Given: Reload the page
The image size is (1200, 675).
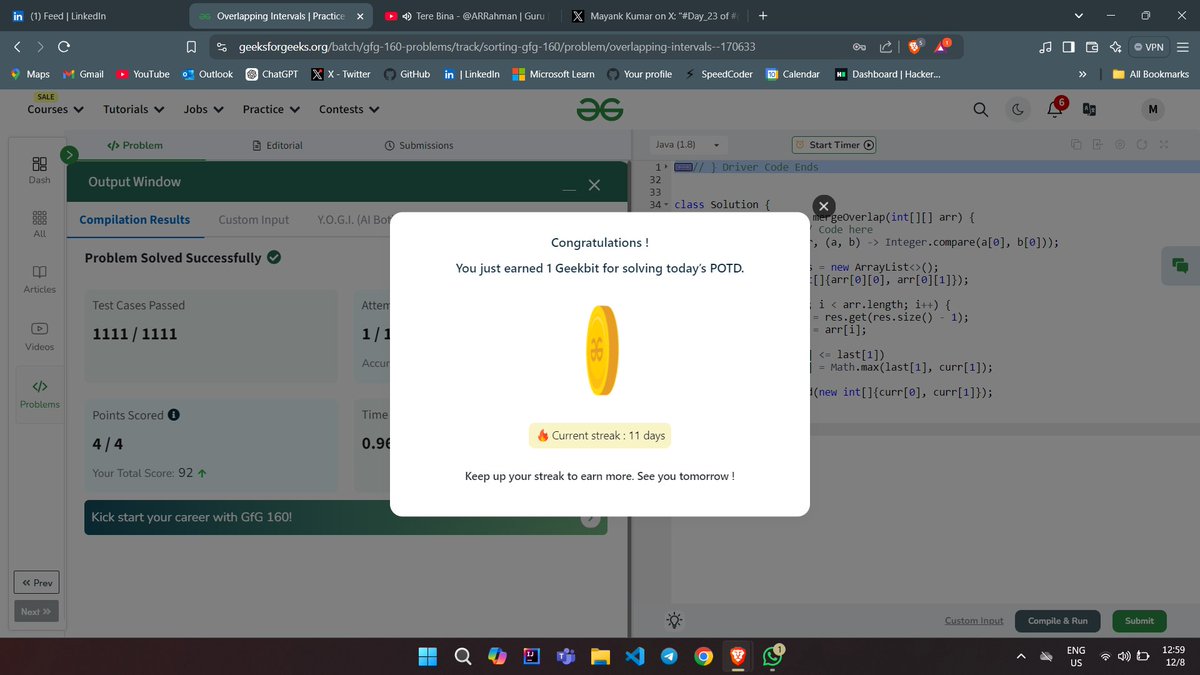Looking at the screenshot, I should point(64,47).
